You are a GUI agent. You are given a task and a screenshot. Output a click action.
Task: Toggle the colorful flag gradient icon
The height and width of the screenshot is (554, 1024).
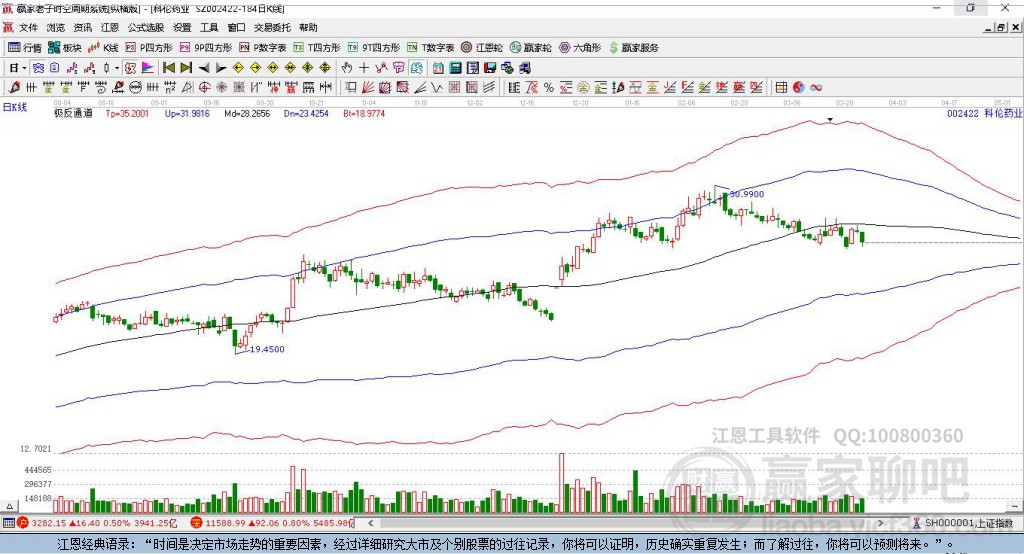tap(148, 68)
